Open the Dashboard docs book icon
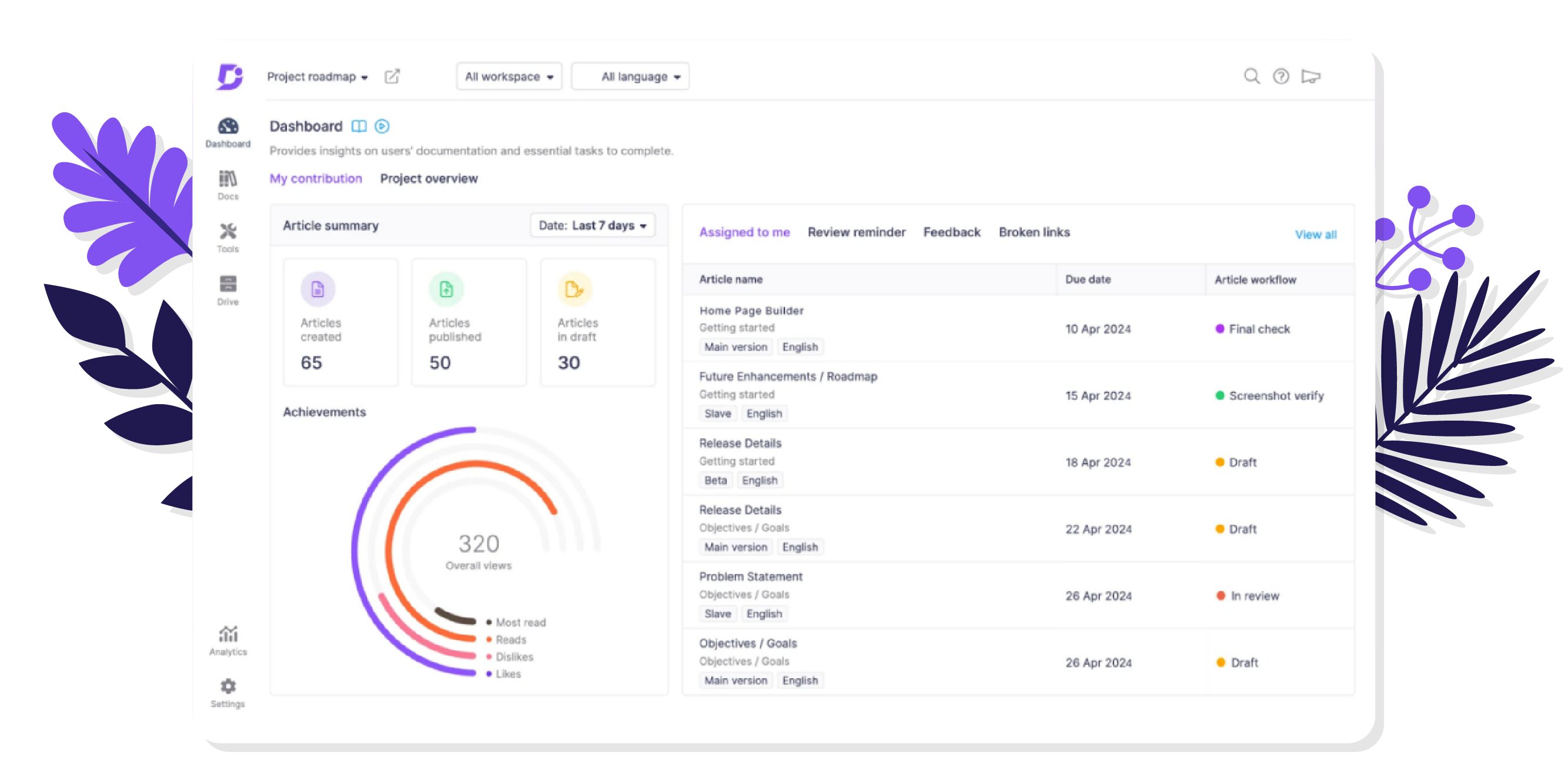The width and height of the screenshot is (1568, 783). [359, 126]
